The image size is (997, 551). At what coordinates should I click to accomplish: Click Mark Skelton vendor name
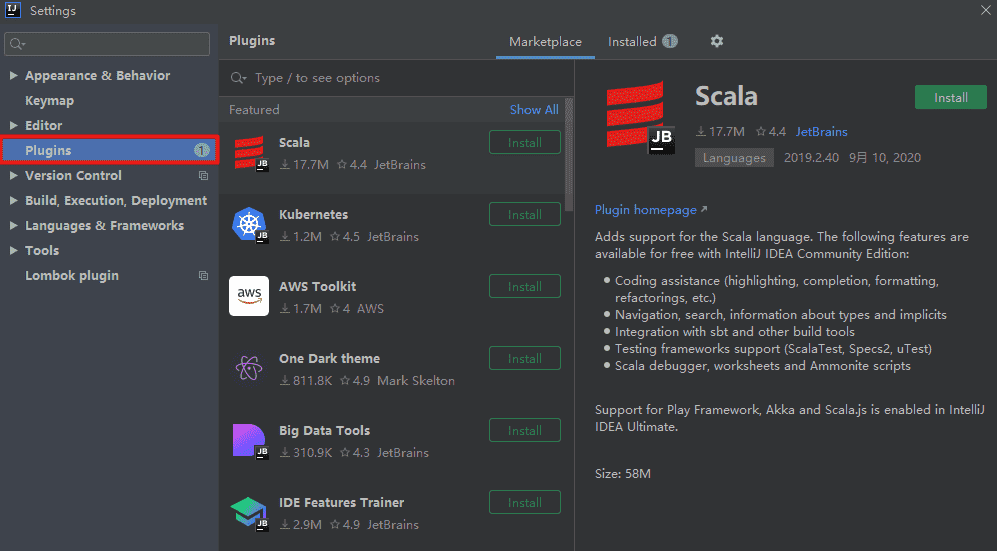(416, 381)
